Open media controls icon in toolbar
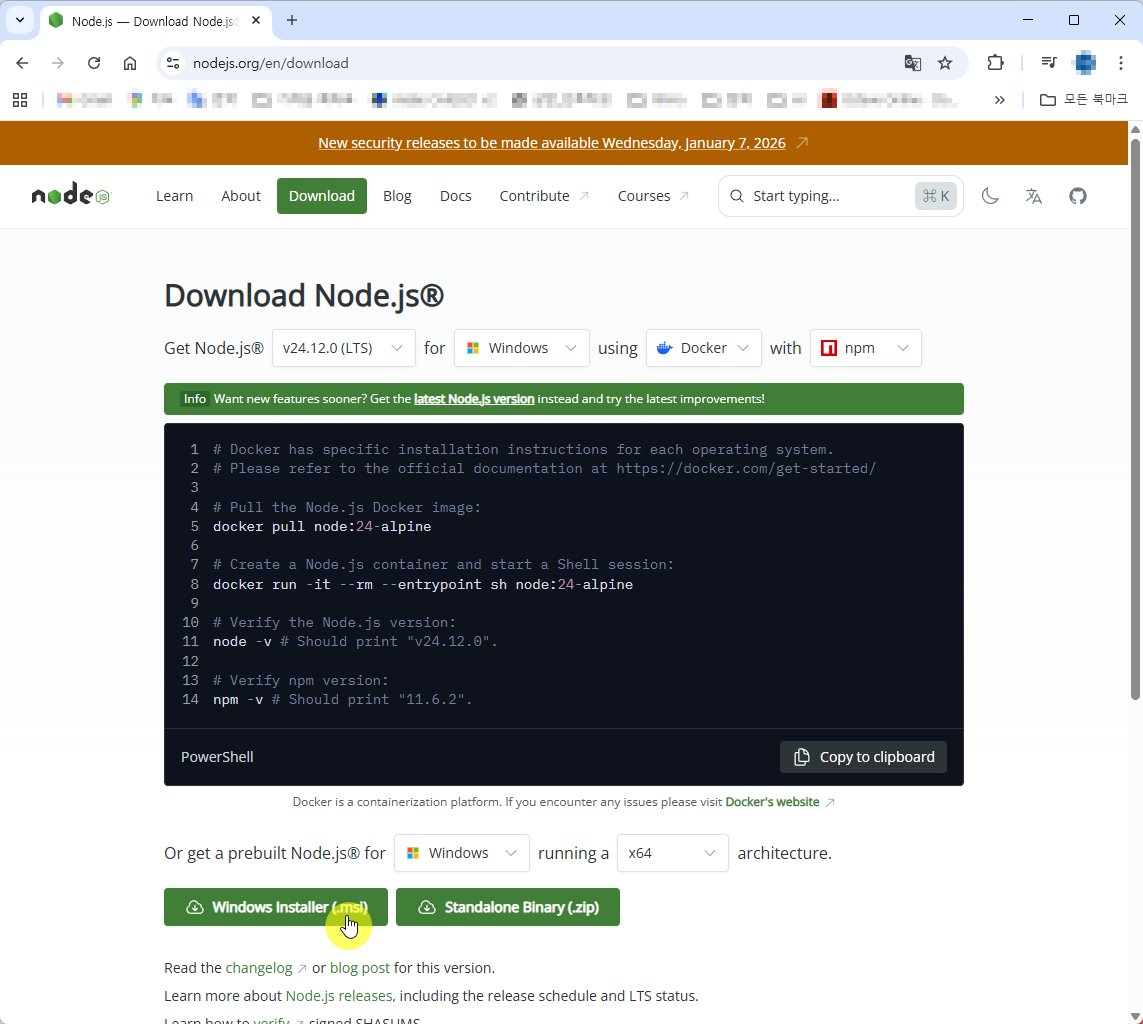The height and width of the screenshot is (1024, 1143). [1049, 63]
